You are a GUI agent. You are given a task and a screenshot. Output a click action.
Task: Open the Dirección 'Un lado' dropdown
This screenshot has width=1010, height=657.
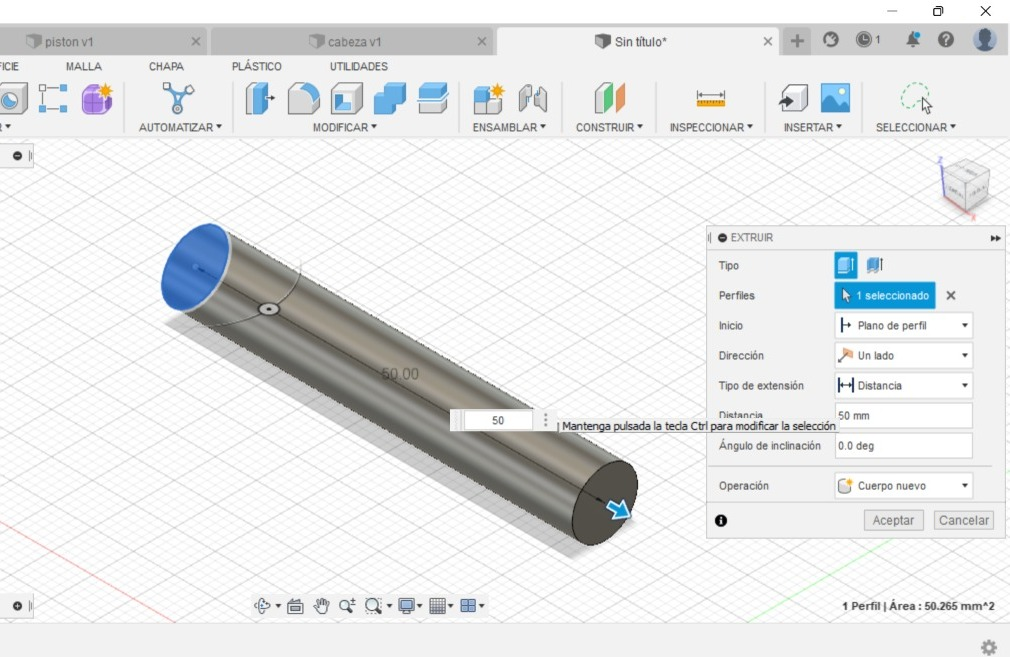pos(904,356)
